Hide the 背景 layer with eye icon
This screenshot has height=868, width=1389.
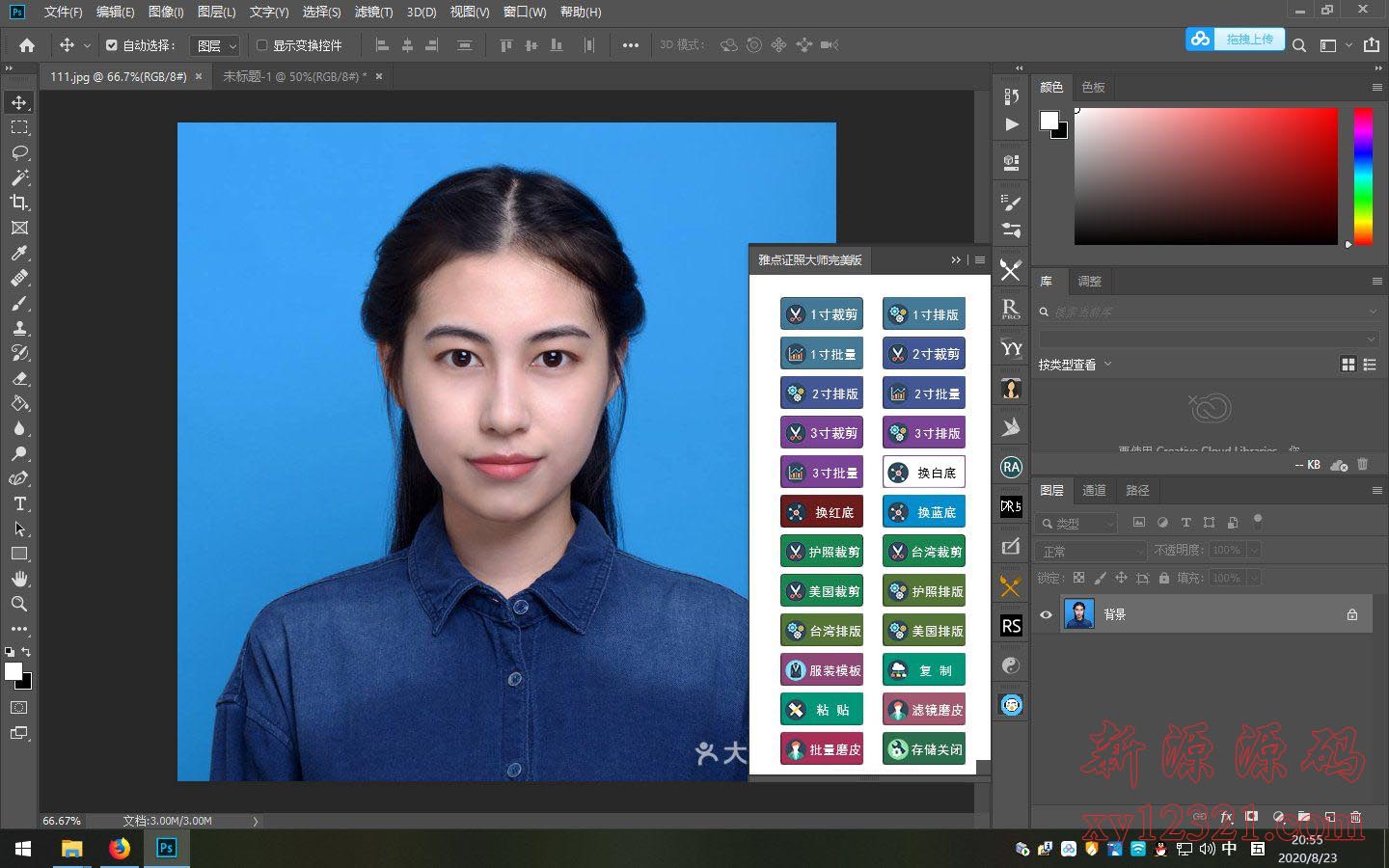pos(1046,614)
